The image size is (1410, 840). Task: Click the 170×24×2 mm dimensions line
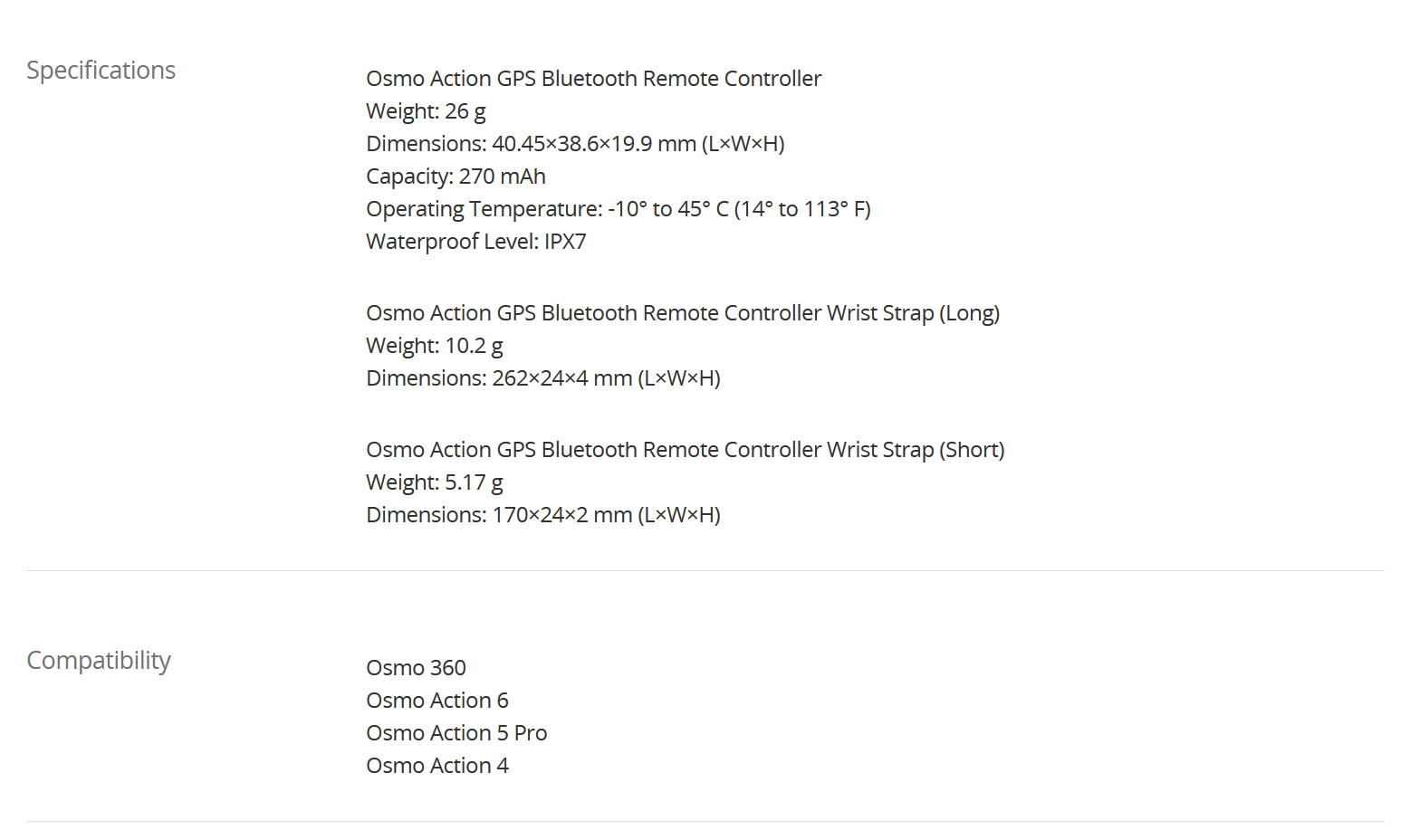click(542, 515)
